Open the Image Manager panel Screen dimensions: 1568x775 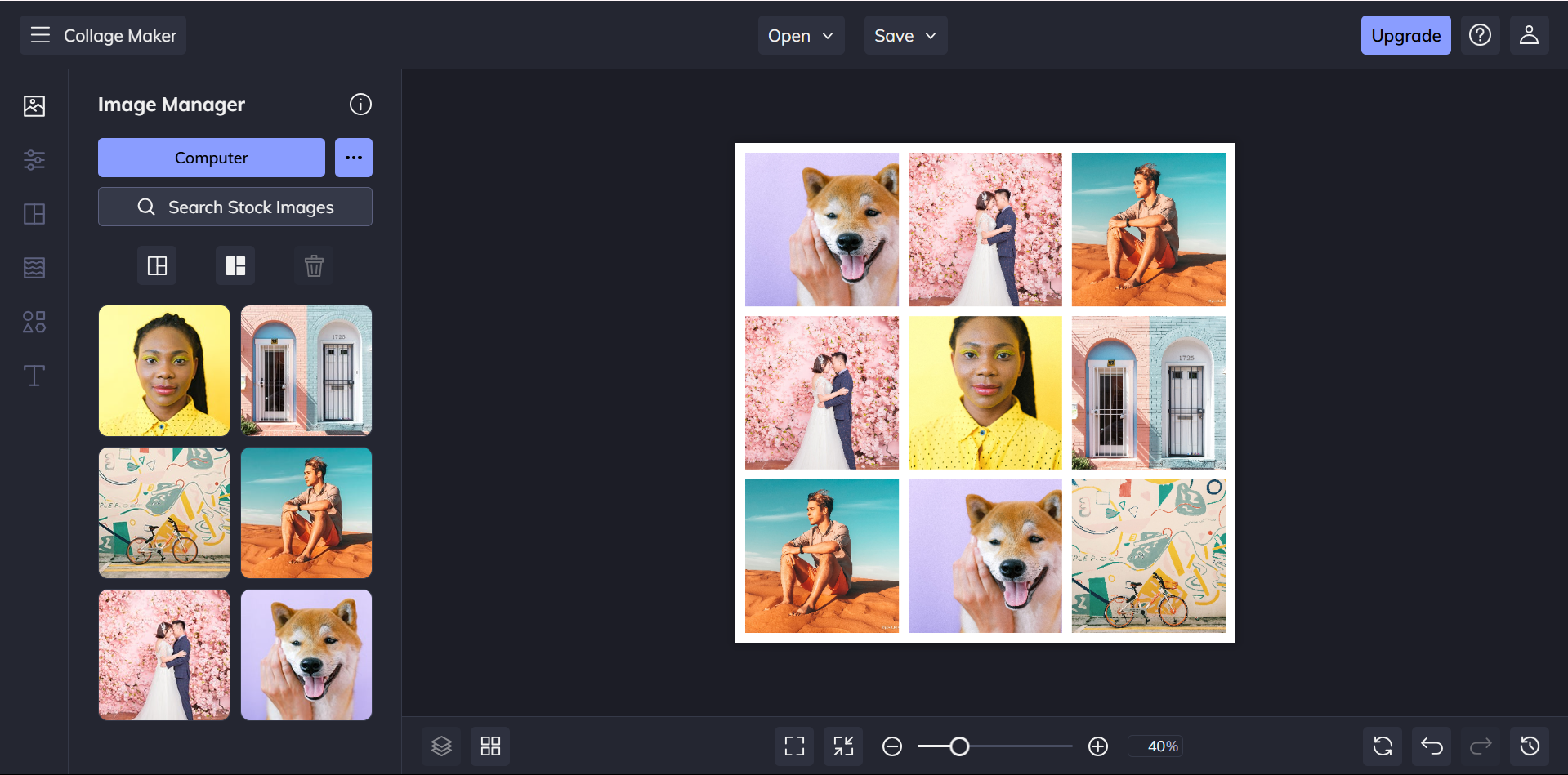[x=34, y=105]
